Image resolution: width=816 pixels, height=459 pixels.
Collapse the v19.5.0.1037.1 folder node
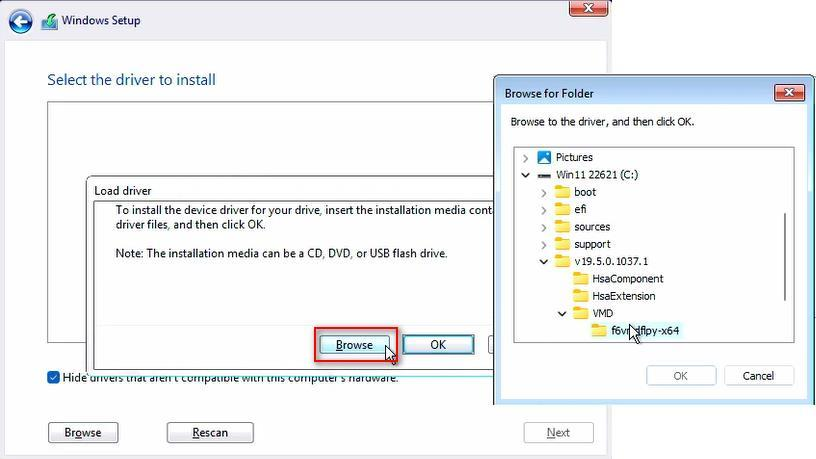click(544, 262)
